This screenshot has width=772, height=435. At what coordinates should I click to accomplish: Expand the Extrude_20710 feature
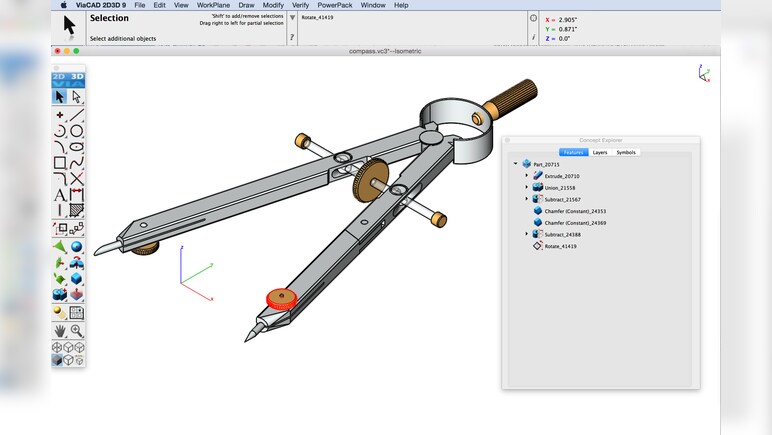526,176
